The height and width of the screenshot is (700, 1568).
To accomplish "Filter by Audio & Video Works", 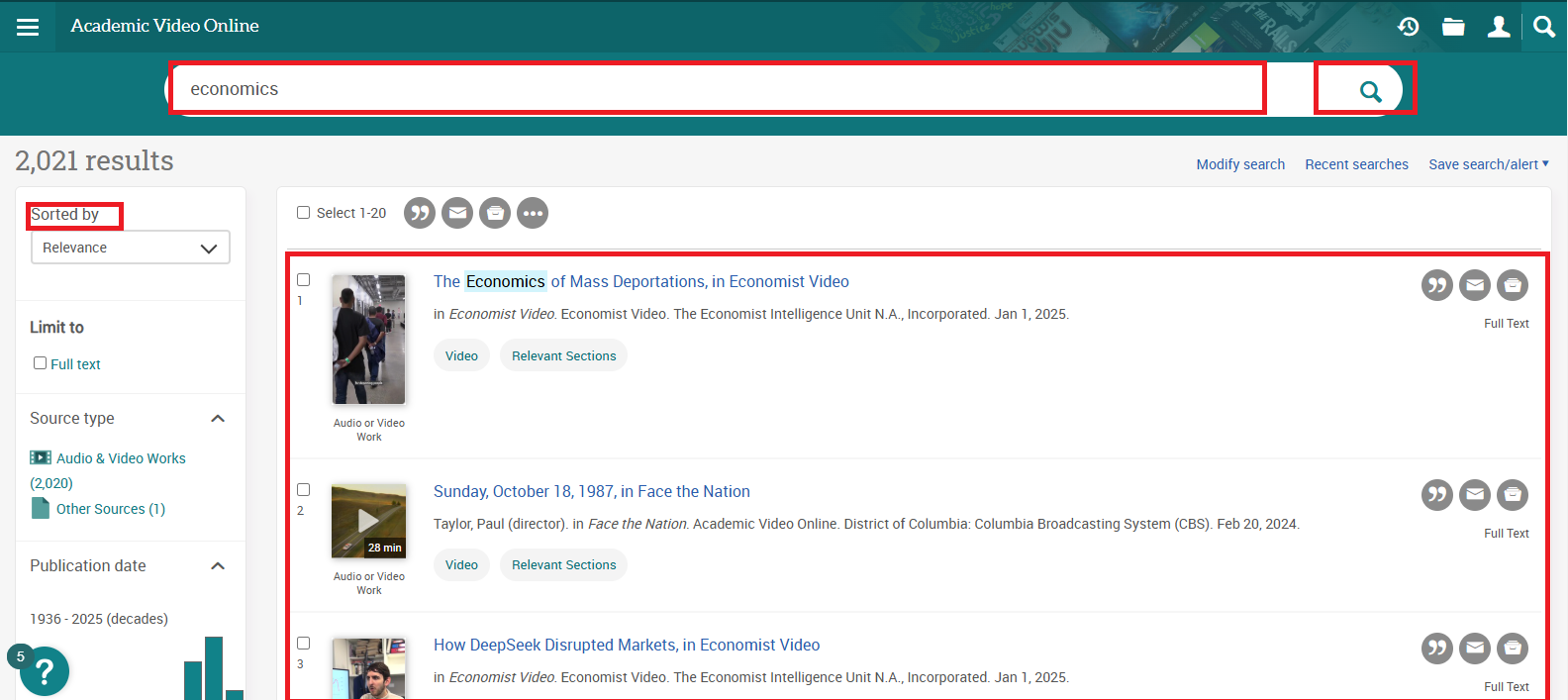I will pos(121,458).
